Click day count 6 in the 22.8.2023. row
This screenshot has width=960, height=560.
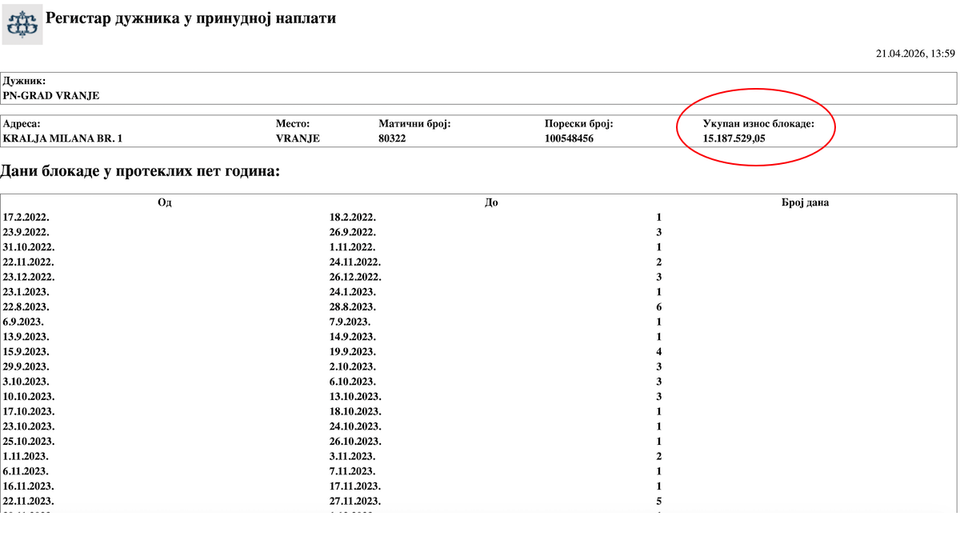tap(659, 307)
